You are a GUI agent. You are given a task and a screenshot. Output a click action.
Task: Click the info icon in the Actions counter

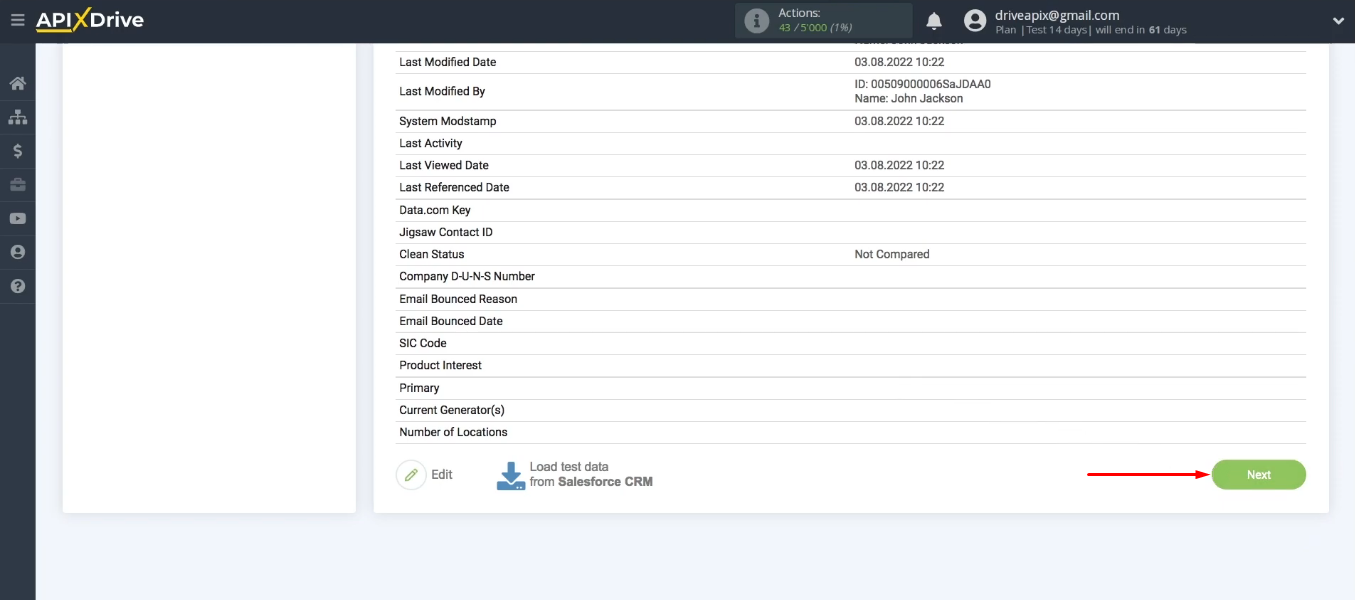[x=756, y=19]
